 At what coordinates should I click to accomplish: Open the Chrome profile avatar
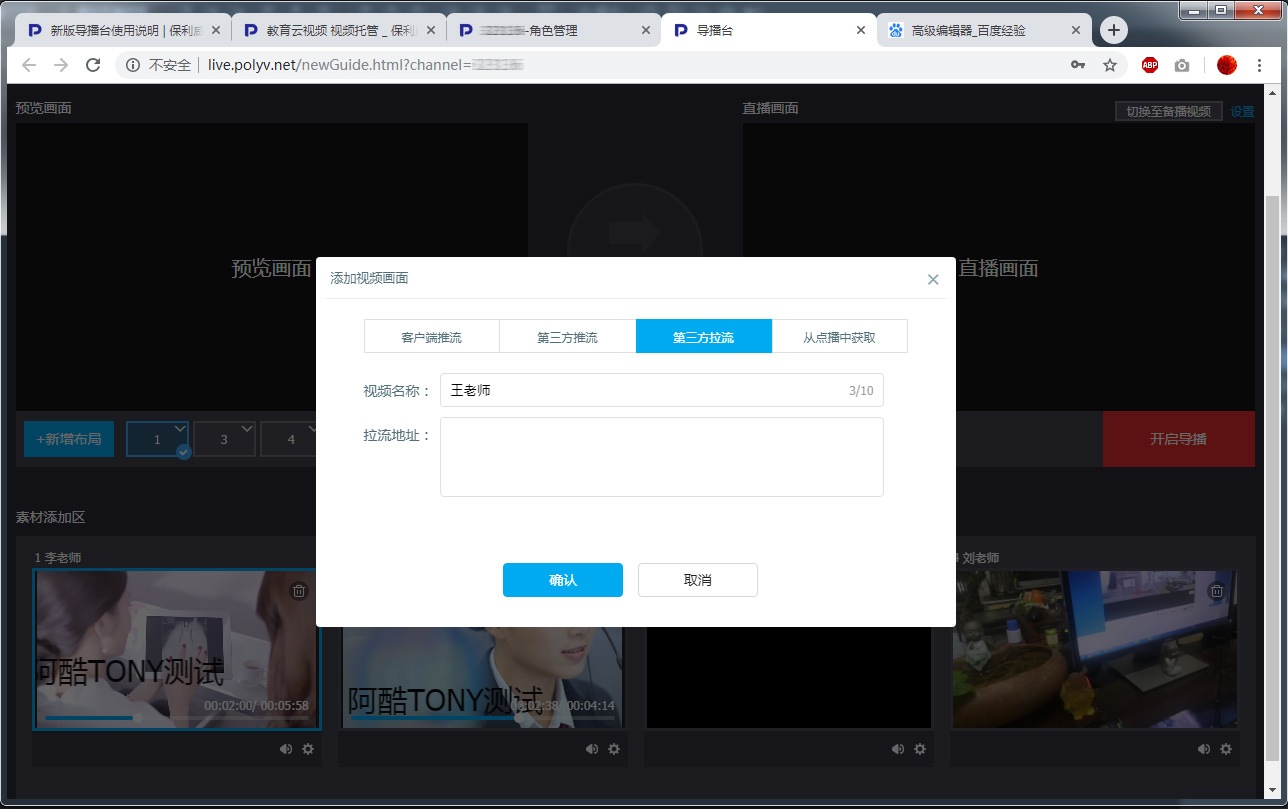tap(1227, 65)
